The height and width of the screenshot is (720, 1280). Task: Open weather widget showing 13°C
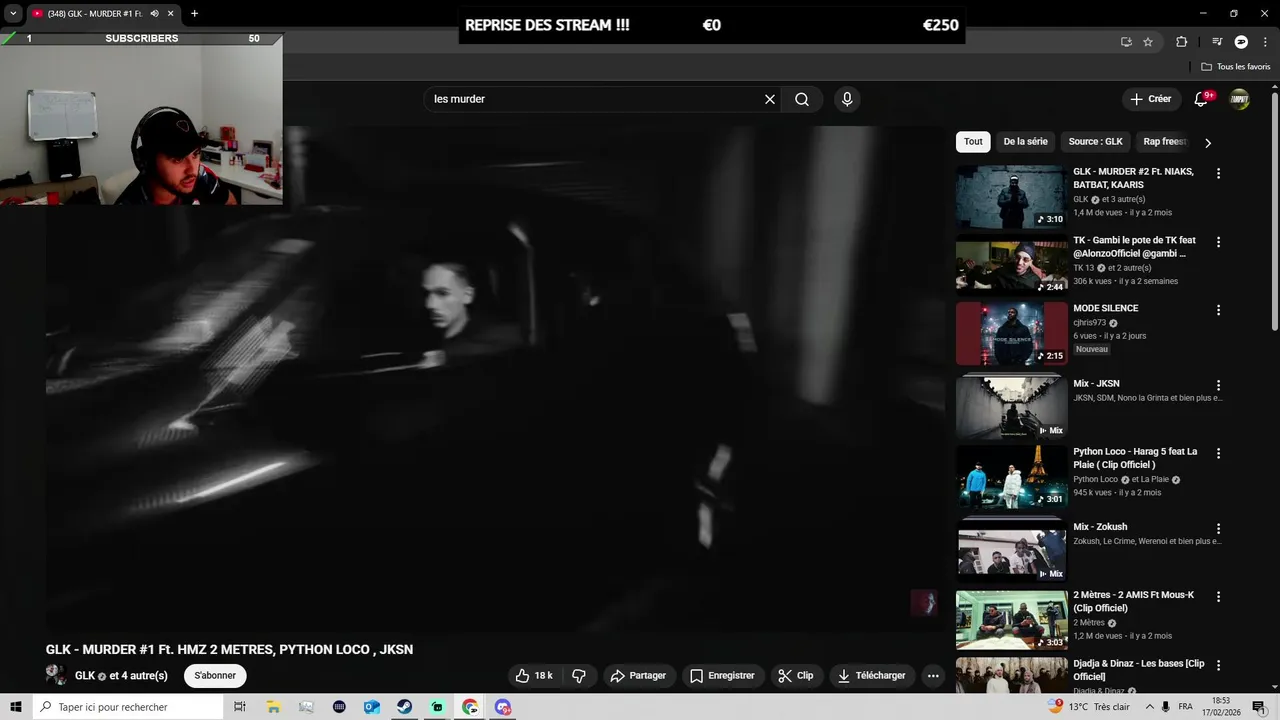click(1088, 707)
